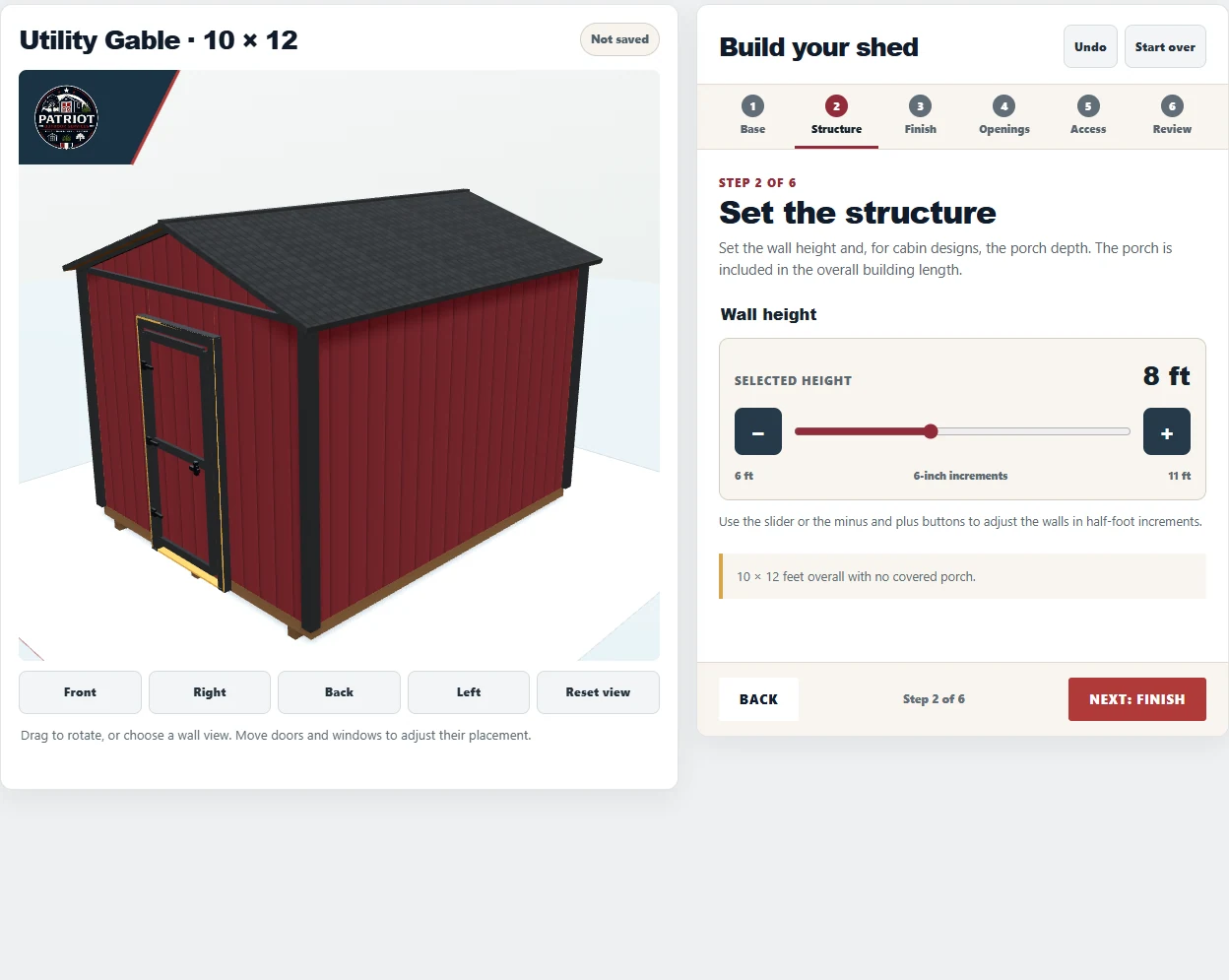Open the Finish step tab
Viewport: 1229px width, 980px height.
[920, 116]
